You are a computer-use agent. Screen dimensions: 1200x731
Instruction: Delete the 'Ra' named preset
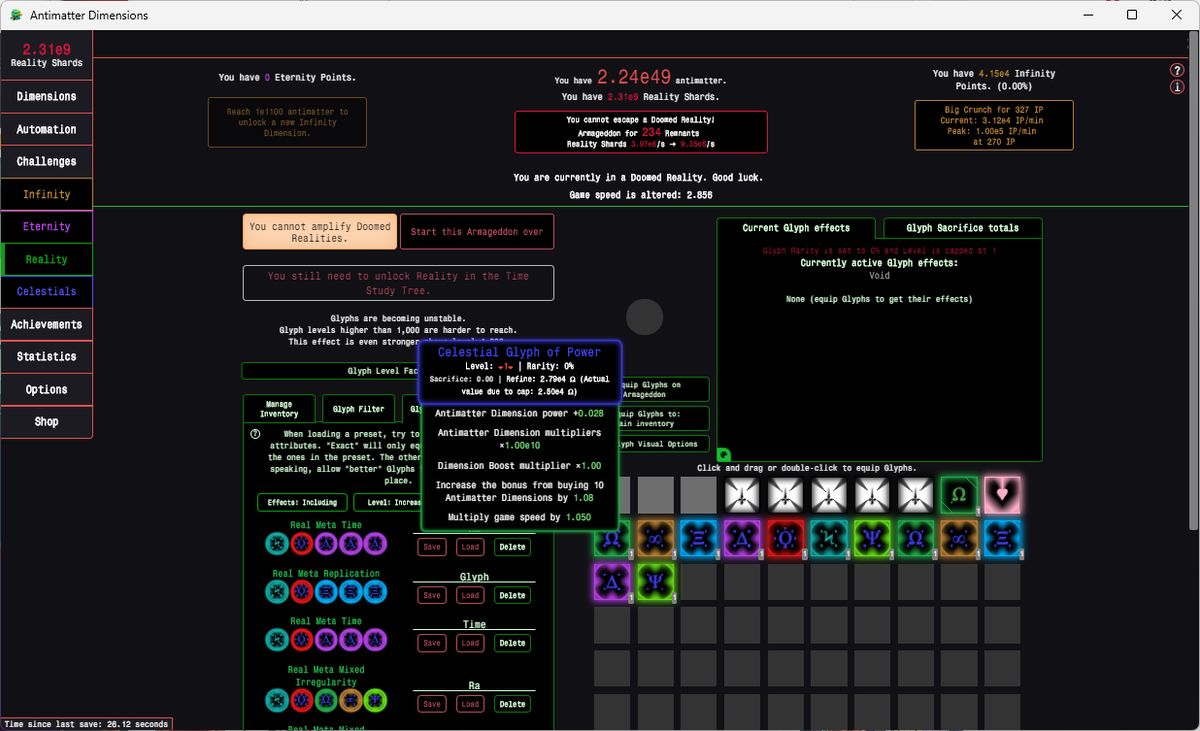pyautogui.click(x=512, y=704)
